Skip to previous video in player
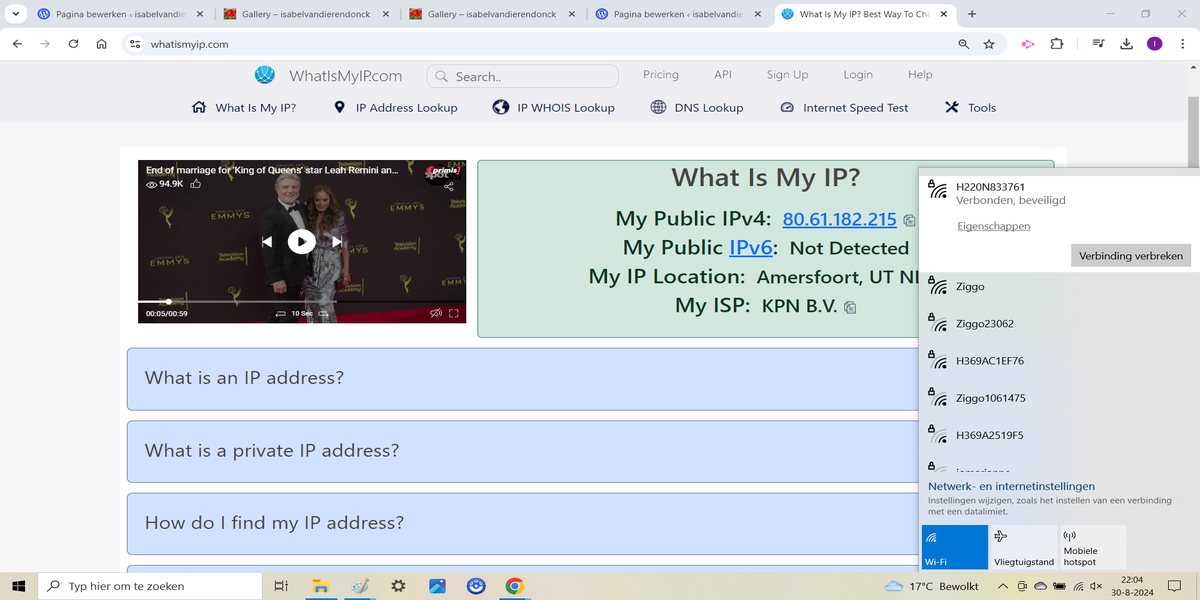Viewport: 1200px width, 600px height. [x=267, y=241]
